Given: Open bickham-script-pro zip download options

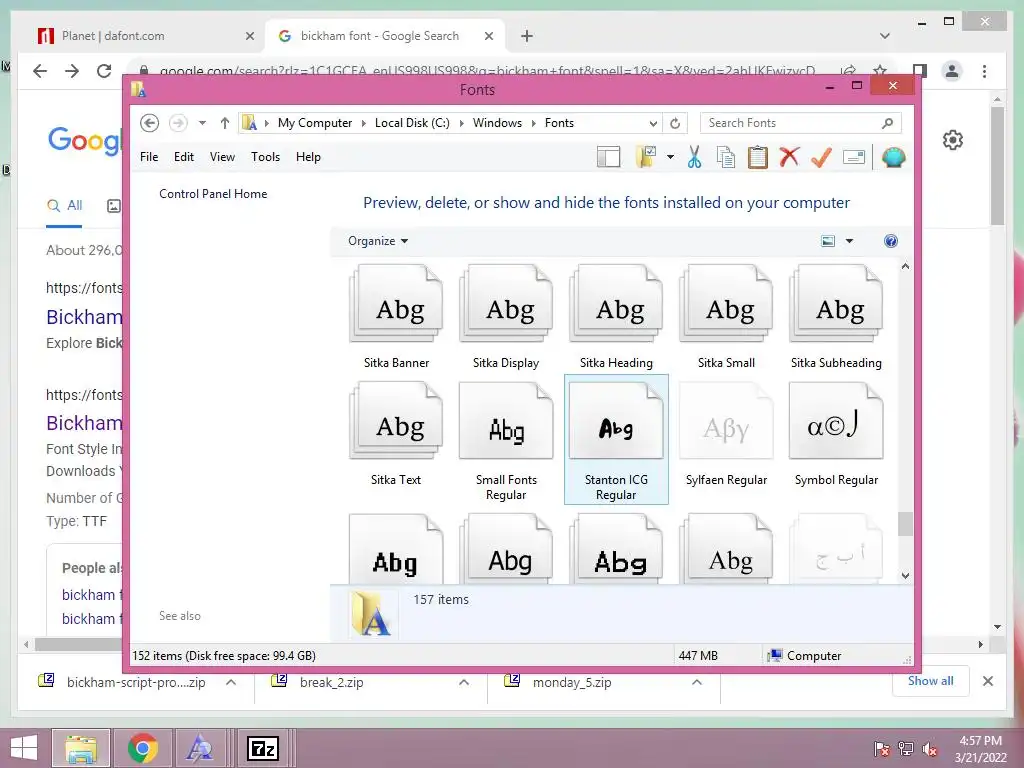Looking at the screenshot, I should tap(231, 682).
